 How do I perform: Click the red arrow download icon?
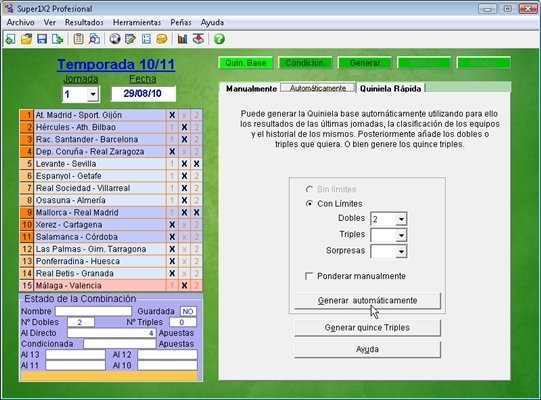click(x=198, y=39)
